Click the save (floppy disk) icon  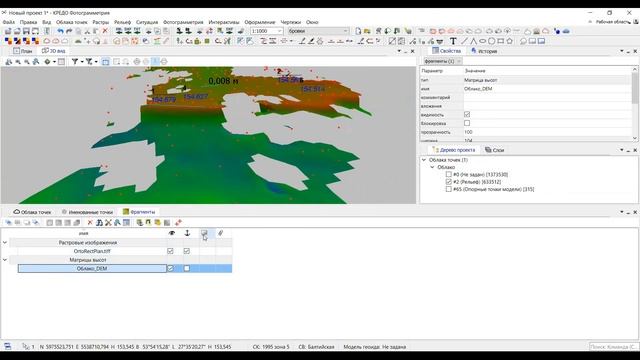click(26, 31)
